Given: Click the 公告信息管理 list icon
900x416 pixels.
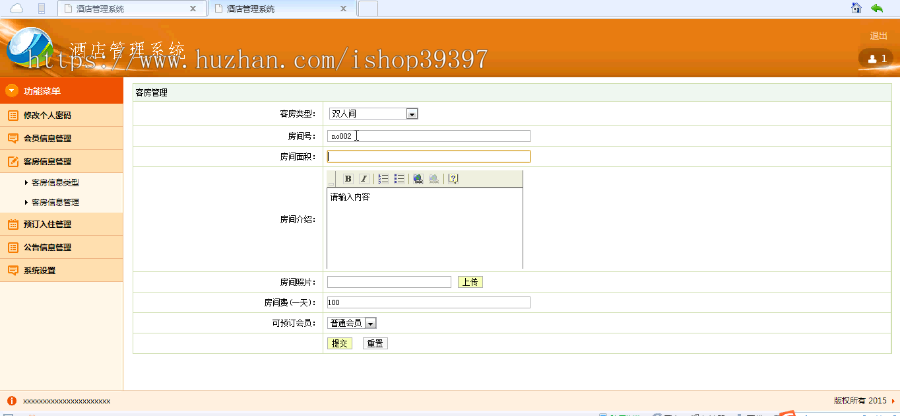Looking at the screenshot, I should 13,247.
